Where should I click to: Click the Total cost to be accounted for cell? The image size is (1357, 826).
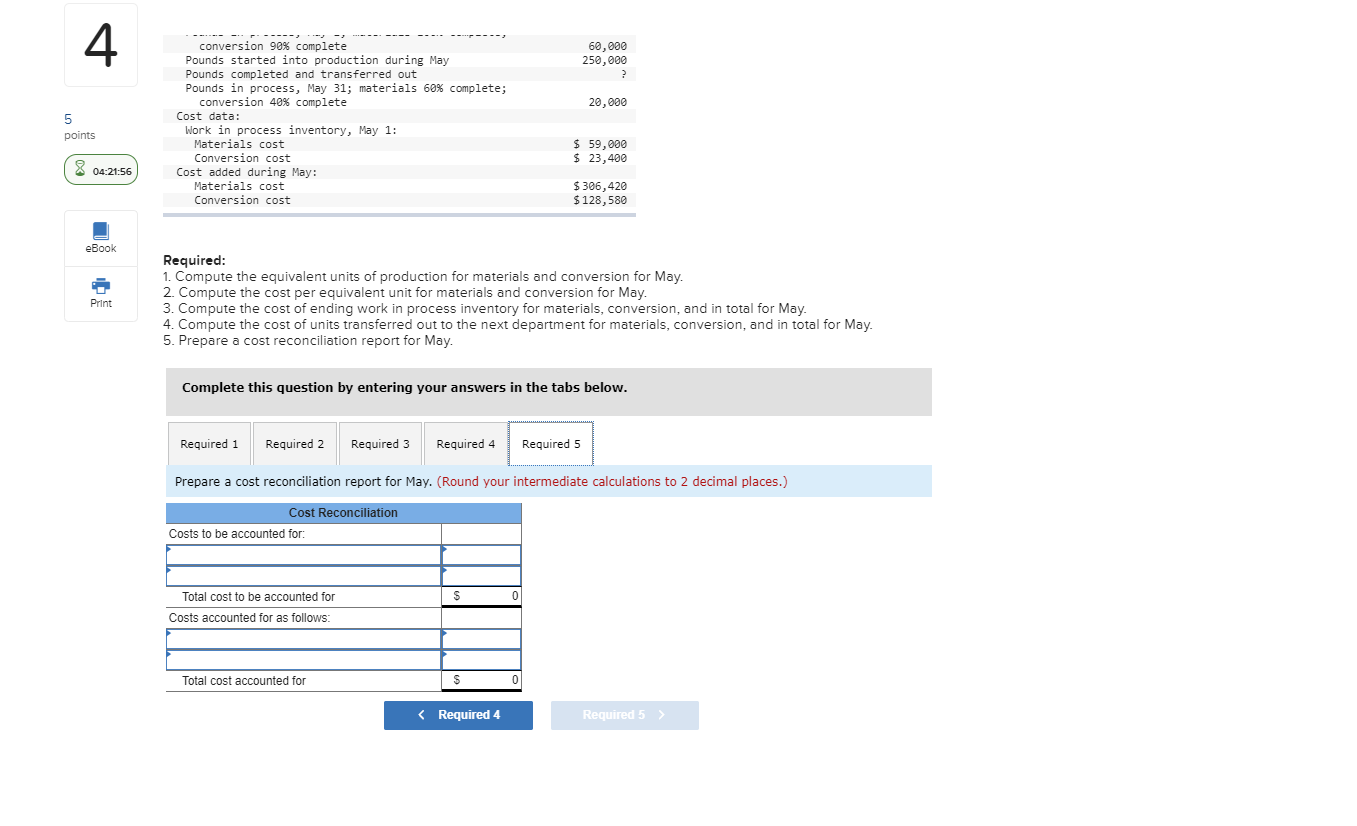[x=303, y=595]
